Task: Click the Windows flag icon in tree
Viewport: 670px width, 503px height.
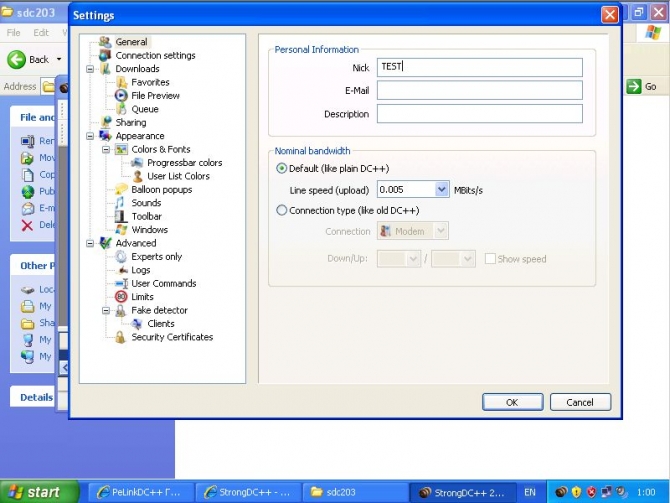Action: [121, 229]
